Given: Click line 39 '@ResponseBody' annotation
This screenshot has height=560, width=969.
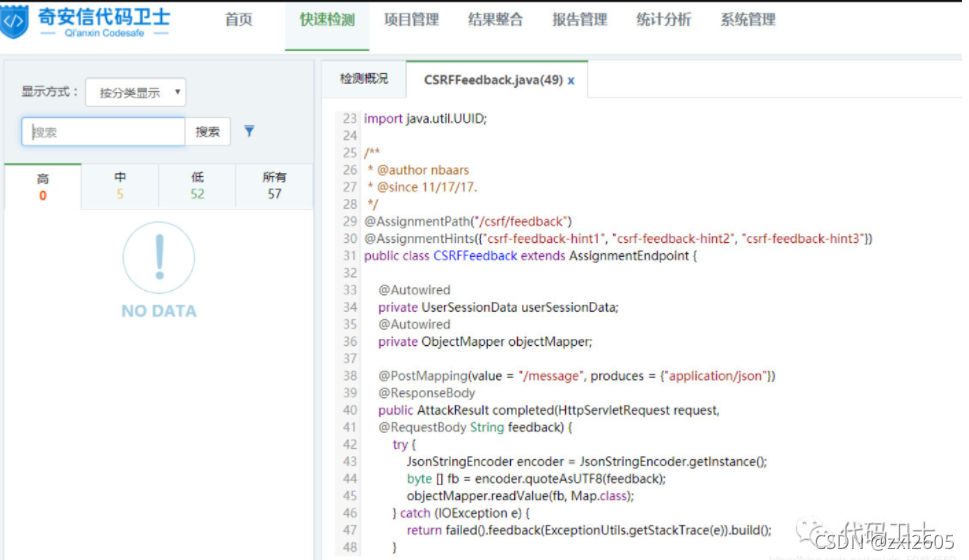Looking at the screenshot, I should click(x=426, y=393).
